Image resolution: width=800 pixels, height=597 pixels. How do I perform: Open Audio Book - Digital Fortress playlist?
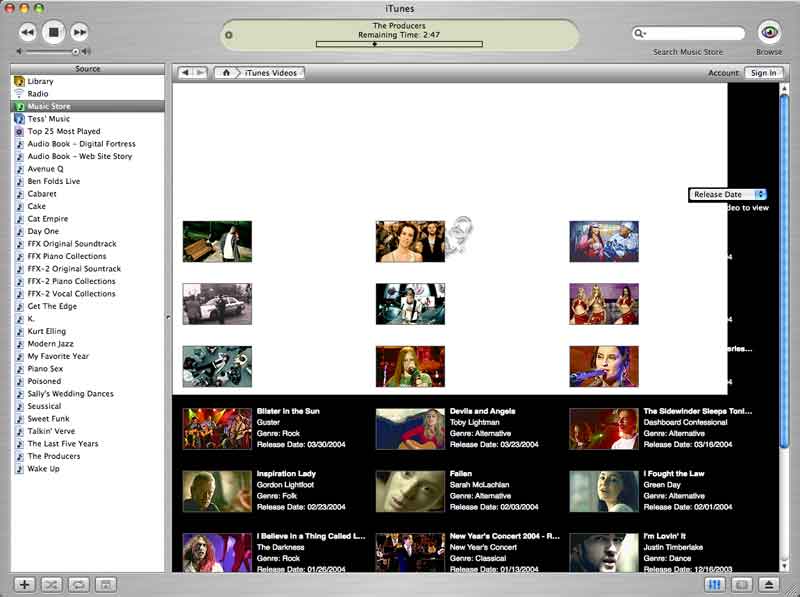tap(88, 144)
